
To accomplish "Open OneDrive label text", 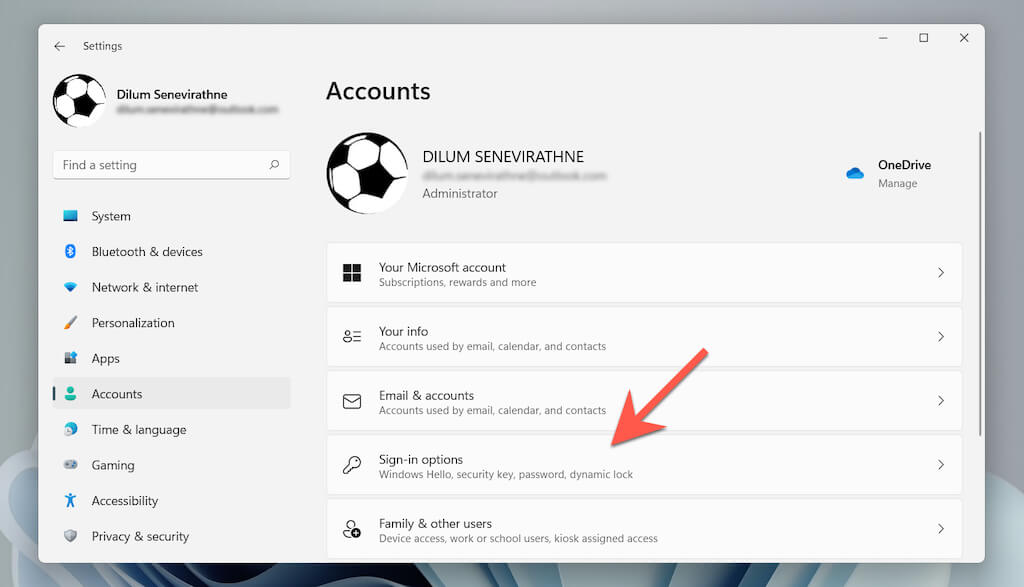I will (x=904, y=165).
